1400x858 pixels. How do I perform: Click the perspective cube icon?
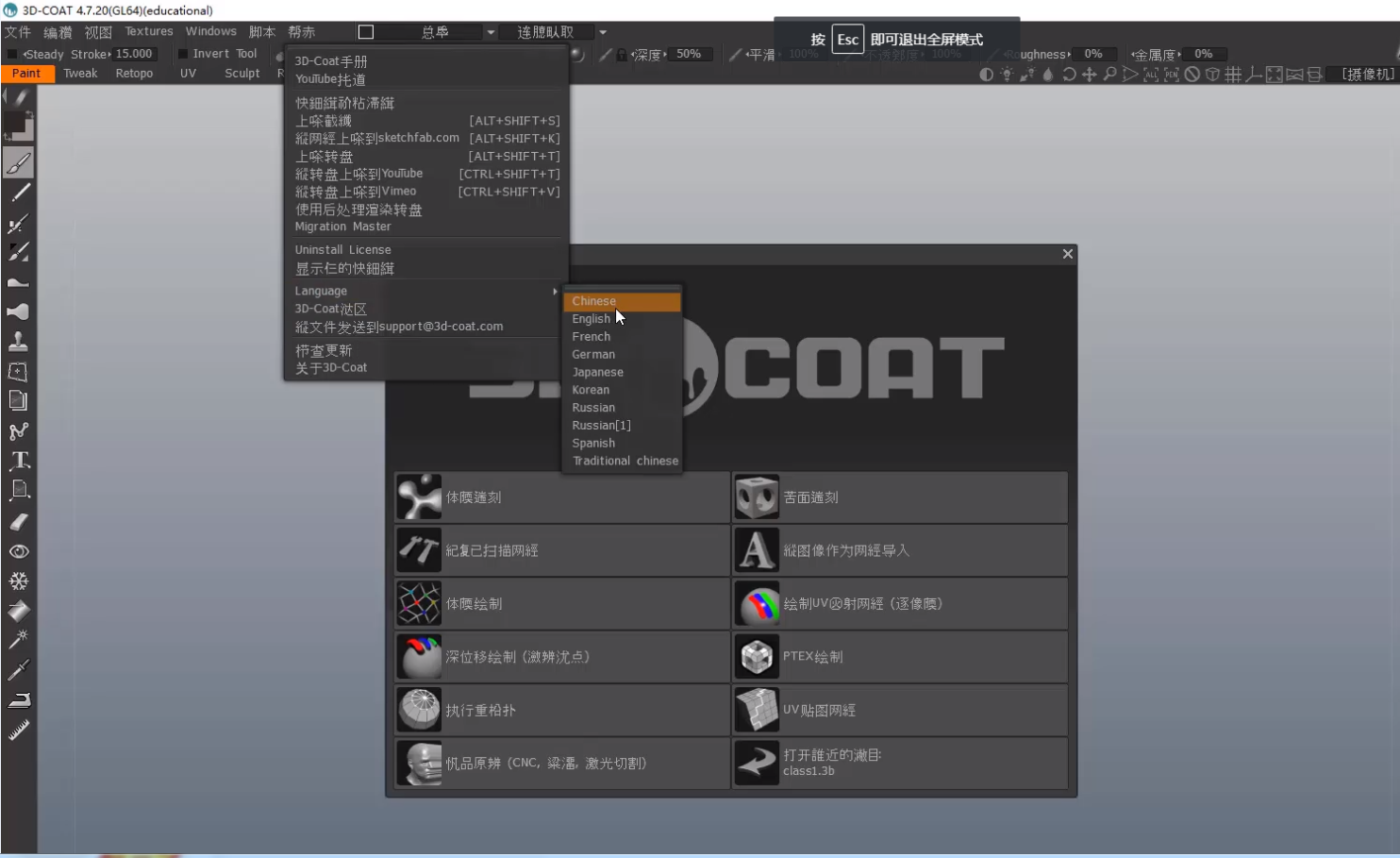point(1212,75)
